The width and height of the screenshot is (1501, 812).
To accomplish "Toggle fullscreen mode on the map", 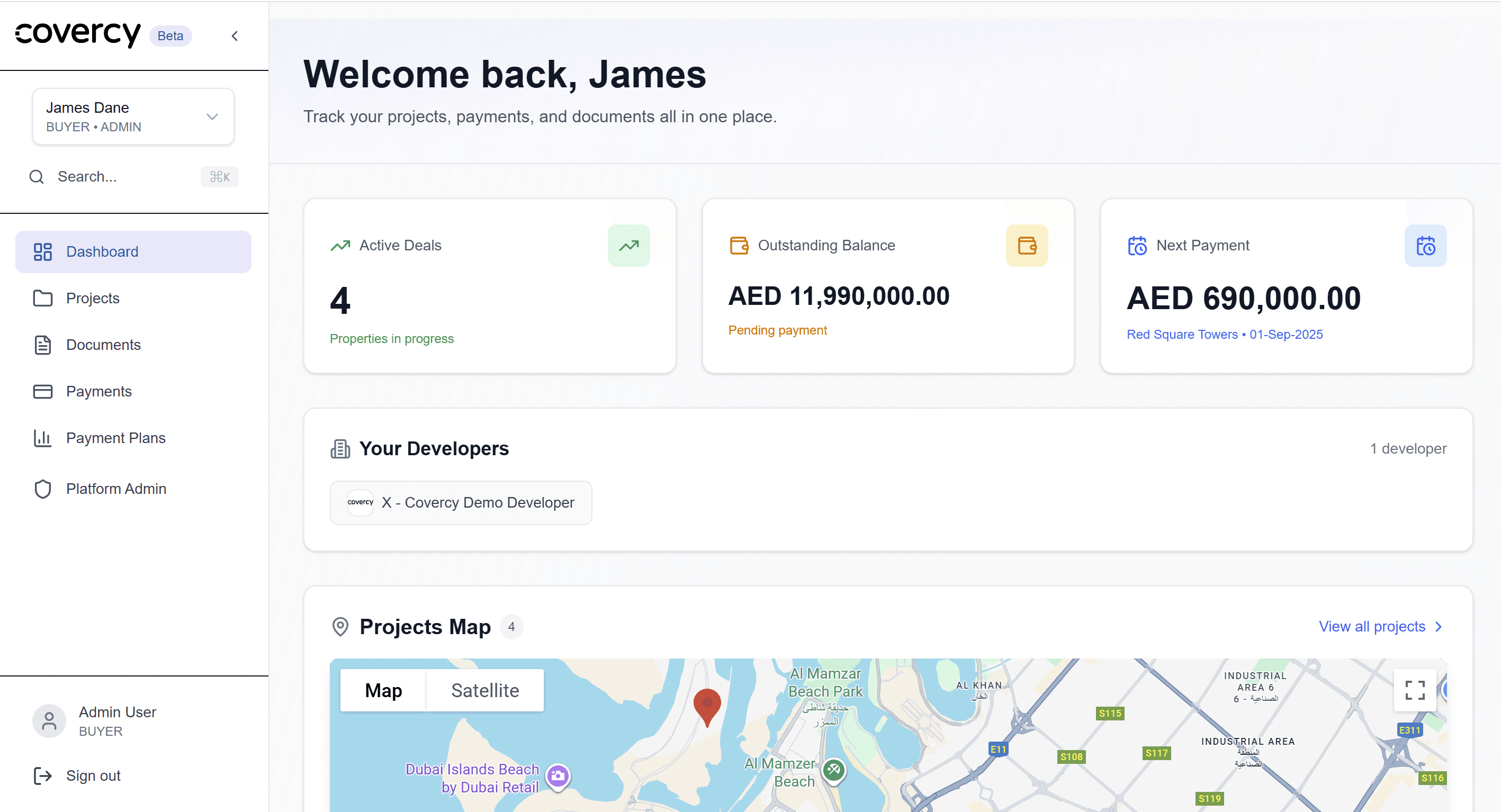I will click(1415, 690).
